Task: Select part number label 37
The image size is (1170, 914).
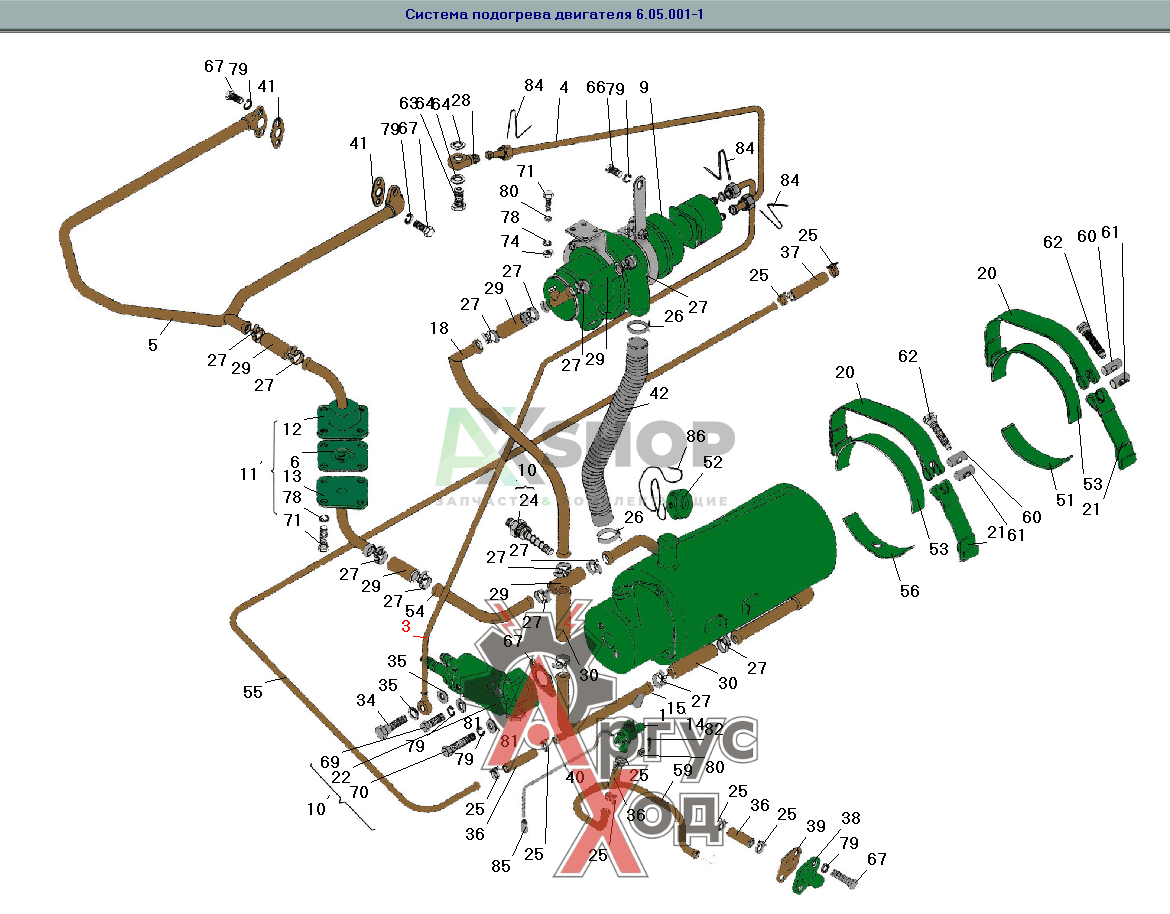Action: pos(790,252)
